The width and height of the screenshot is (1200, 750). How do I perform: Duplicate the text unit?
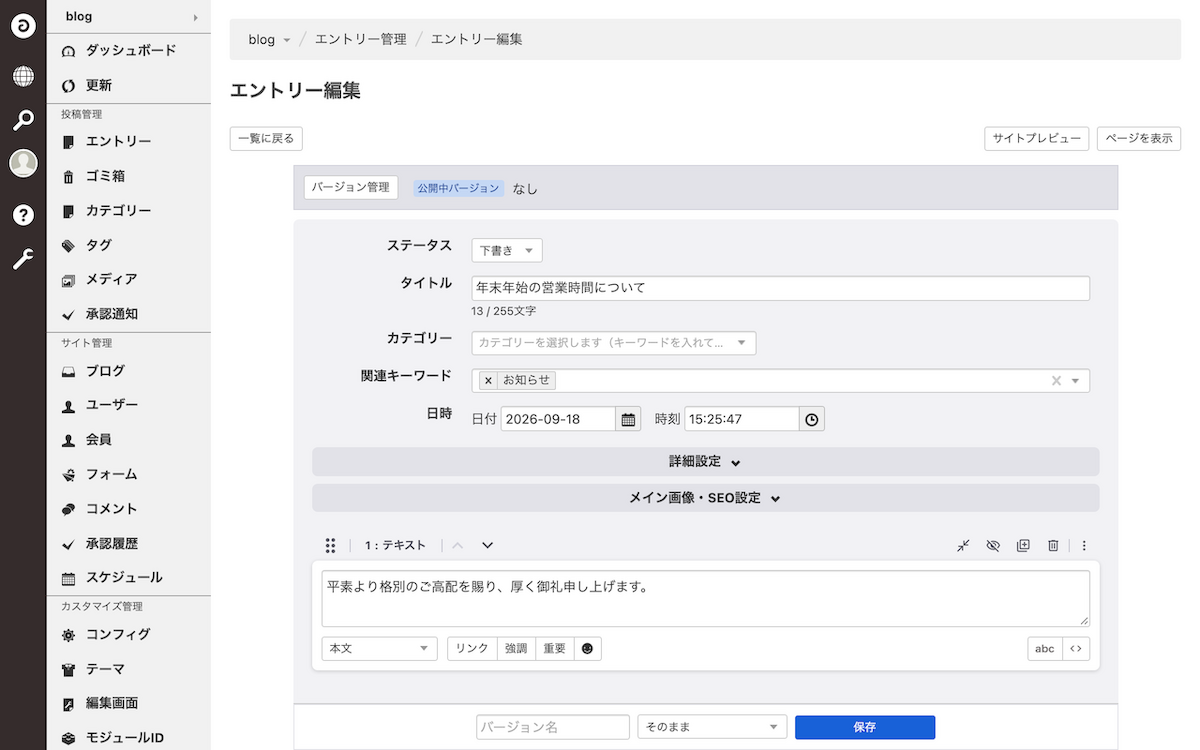pos(1023,545)
